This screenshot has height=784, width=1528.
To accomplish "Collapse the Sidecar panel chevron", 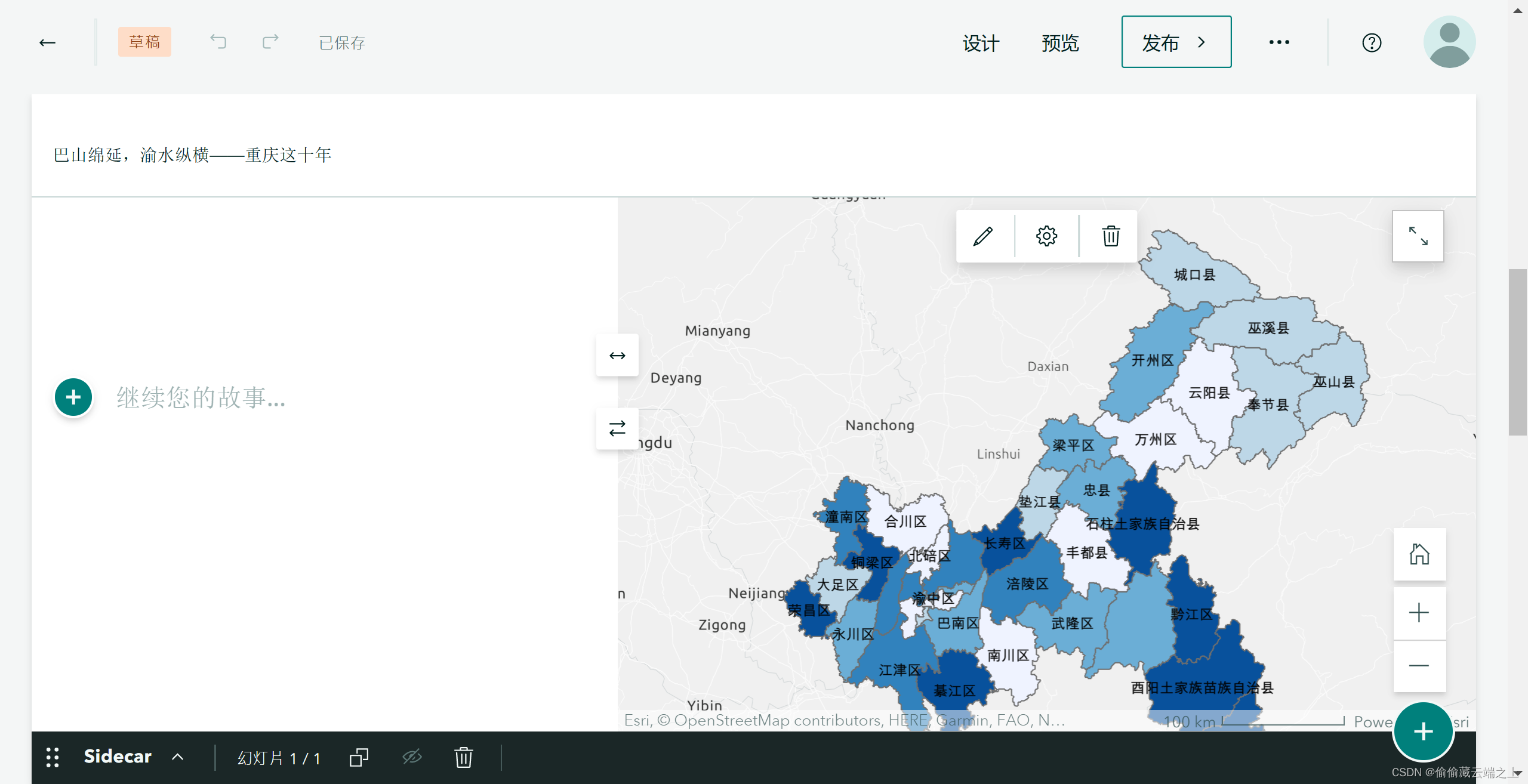I will pos(178,757).
